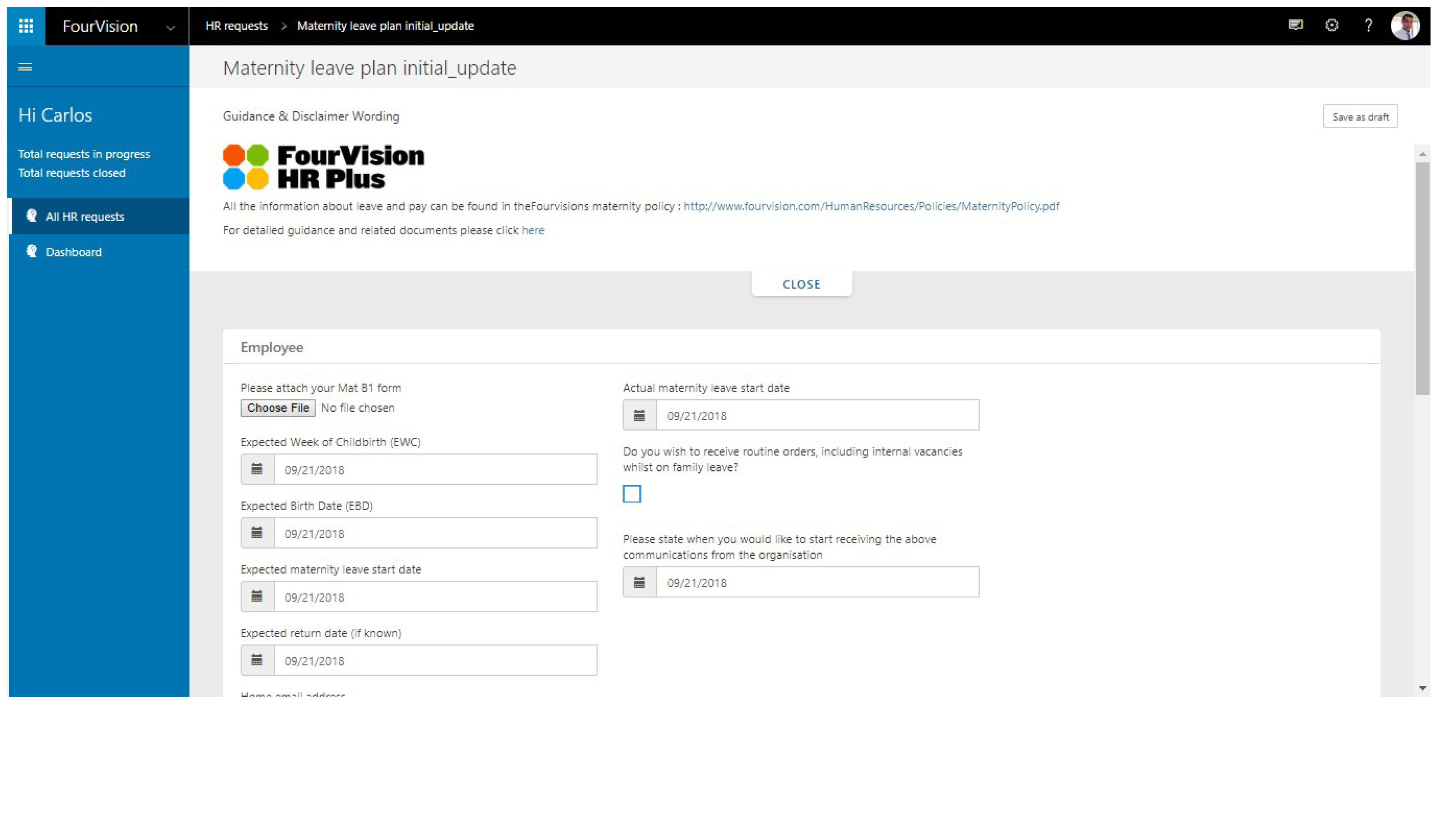This screenshot has width=1456, height=819.
Task: Click Total requests in progress text
Action: pyautogui.click(x=83, y=154)
